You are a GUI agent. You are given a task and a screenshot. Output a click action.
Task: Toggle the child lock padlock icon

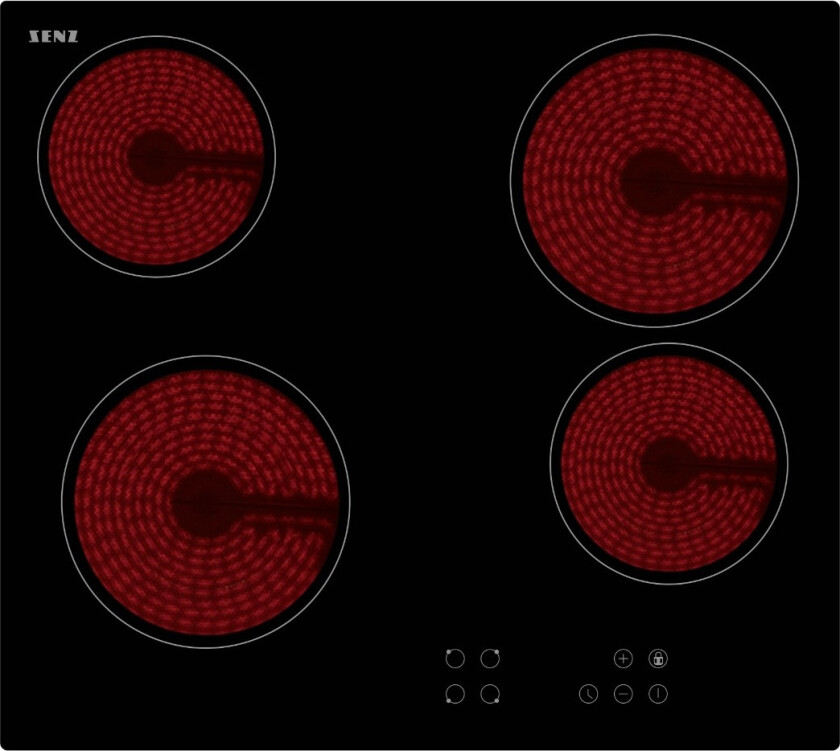click(x=658, y=658)
